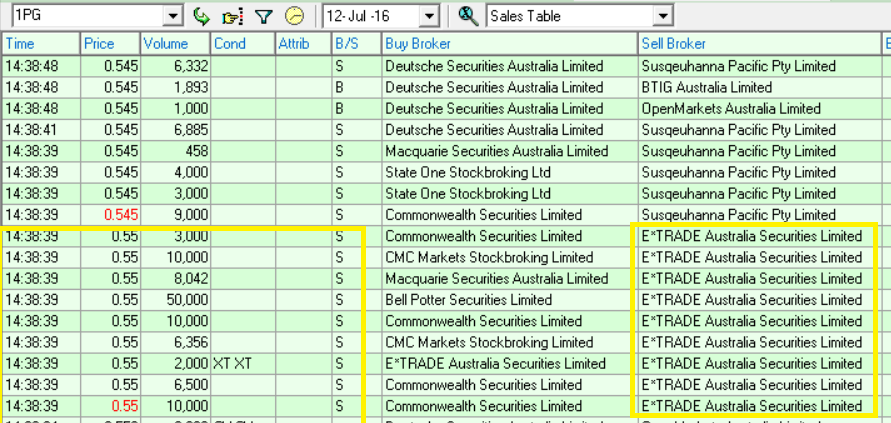Click the magnifying glass search icon
891x423 pixels.
pyautogui.click(x=468, y=16)
